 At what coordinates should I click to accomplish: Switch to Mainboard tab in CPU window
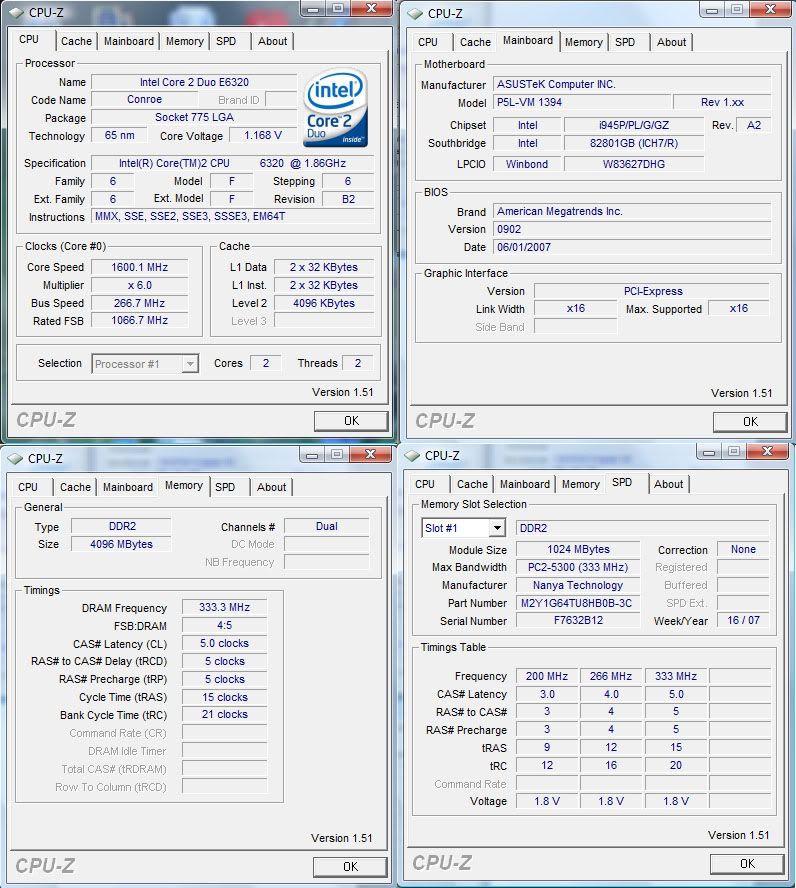[x=129, y=41]
